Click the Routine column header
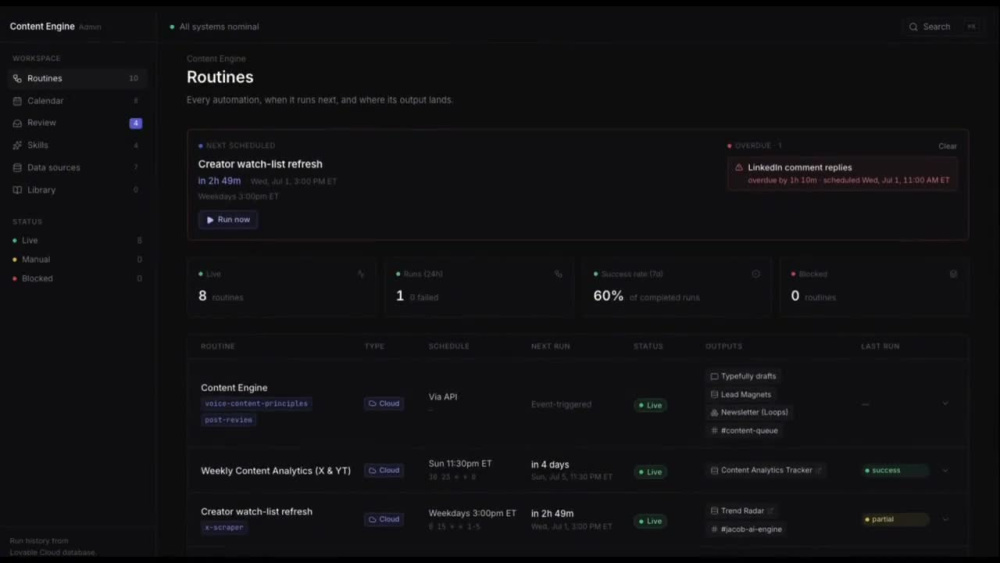1000x563 pixels. pos(218,346)
